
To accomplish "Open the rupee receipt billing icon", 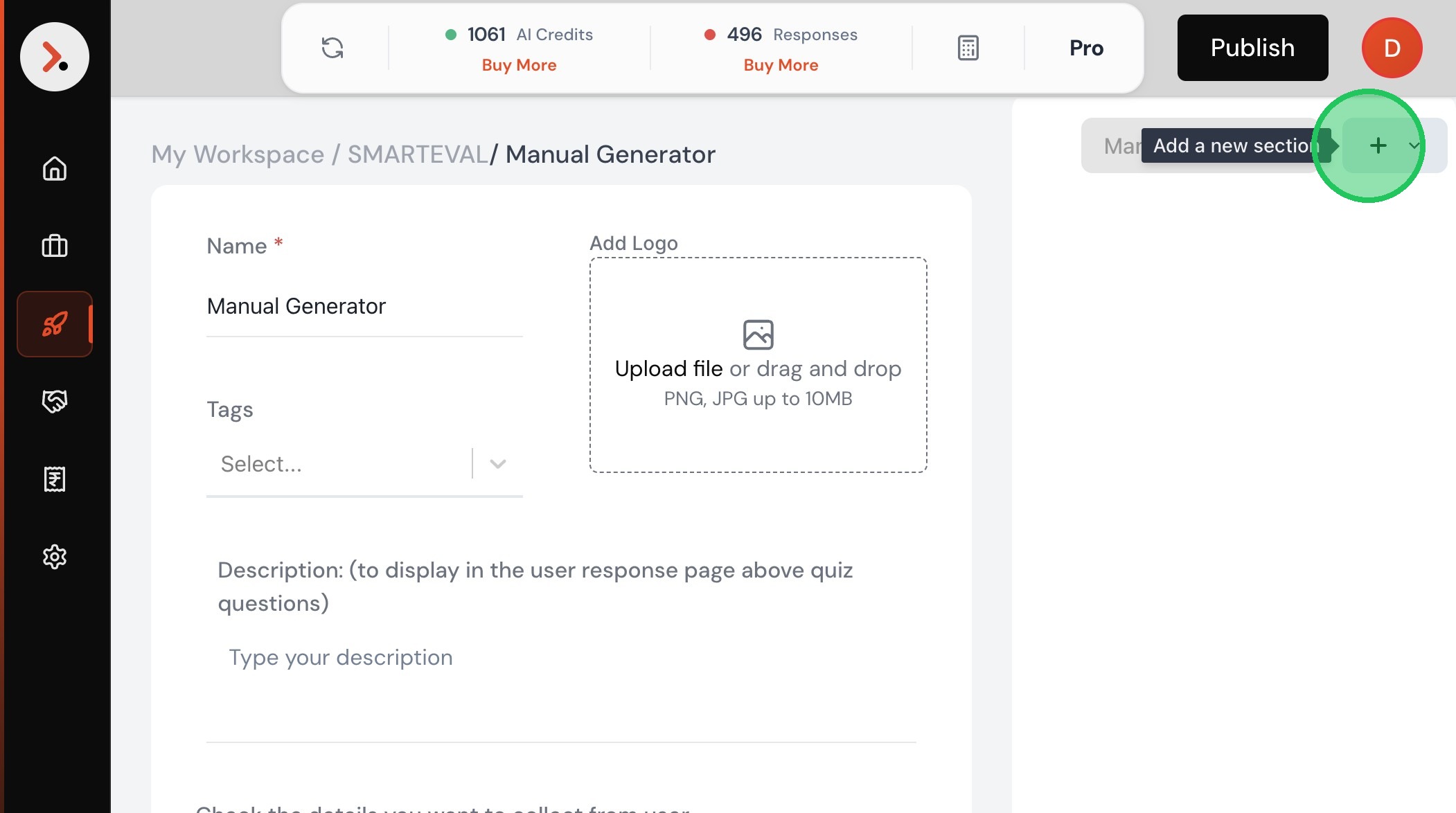I will 54,479.
